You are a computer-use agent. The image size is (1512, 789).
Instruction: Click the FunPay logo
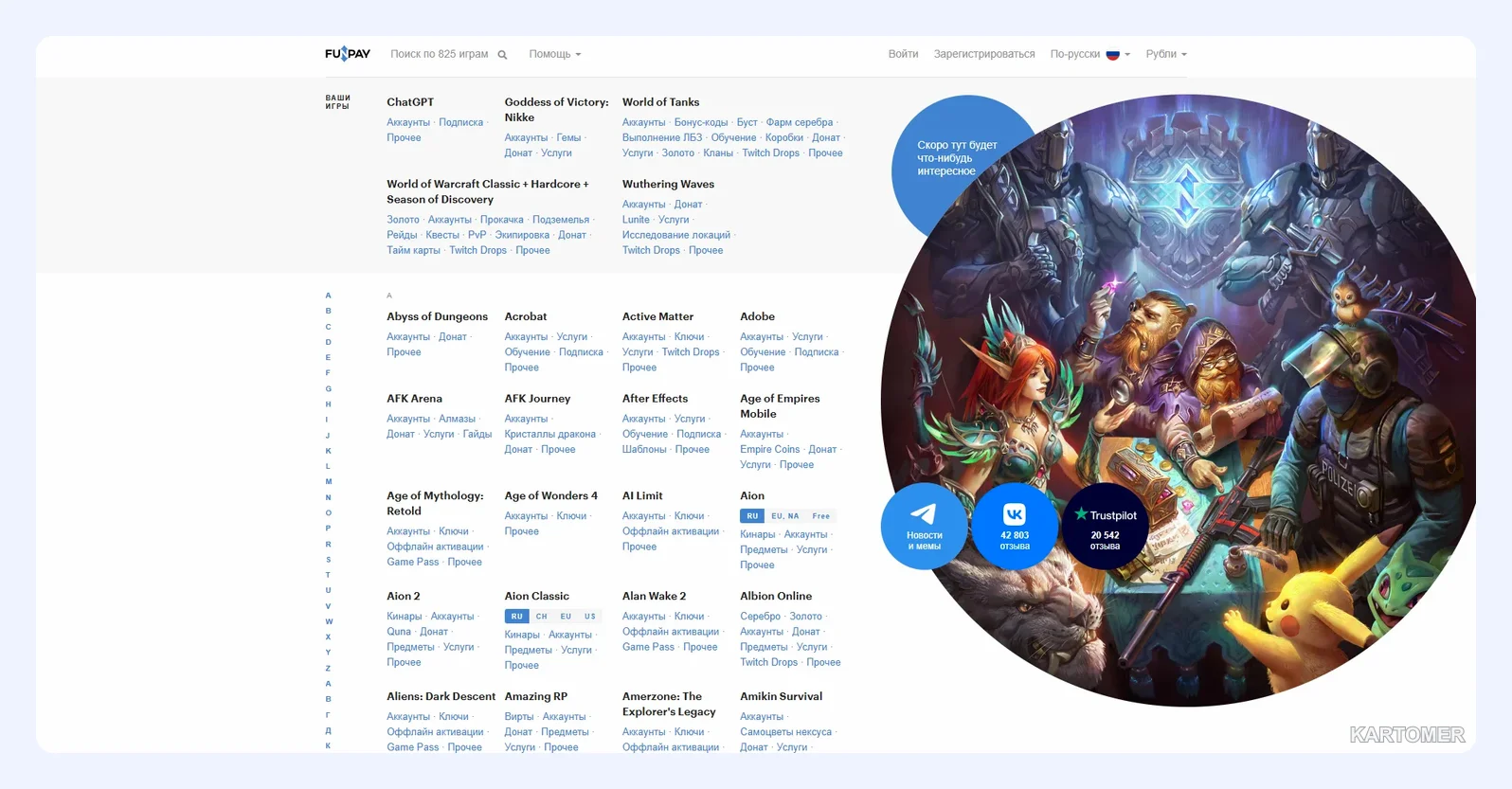pyautogui.click(x=348, y=54)
